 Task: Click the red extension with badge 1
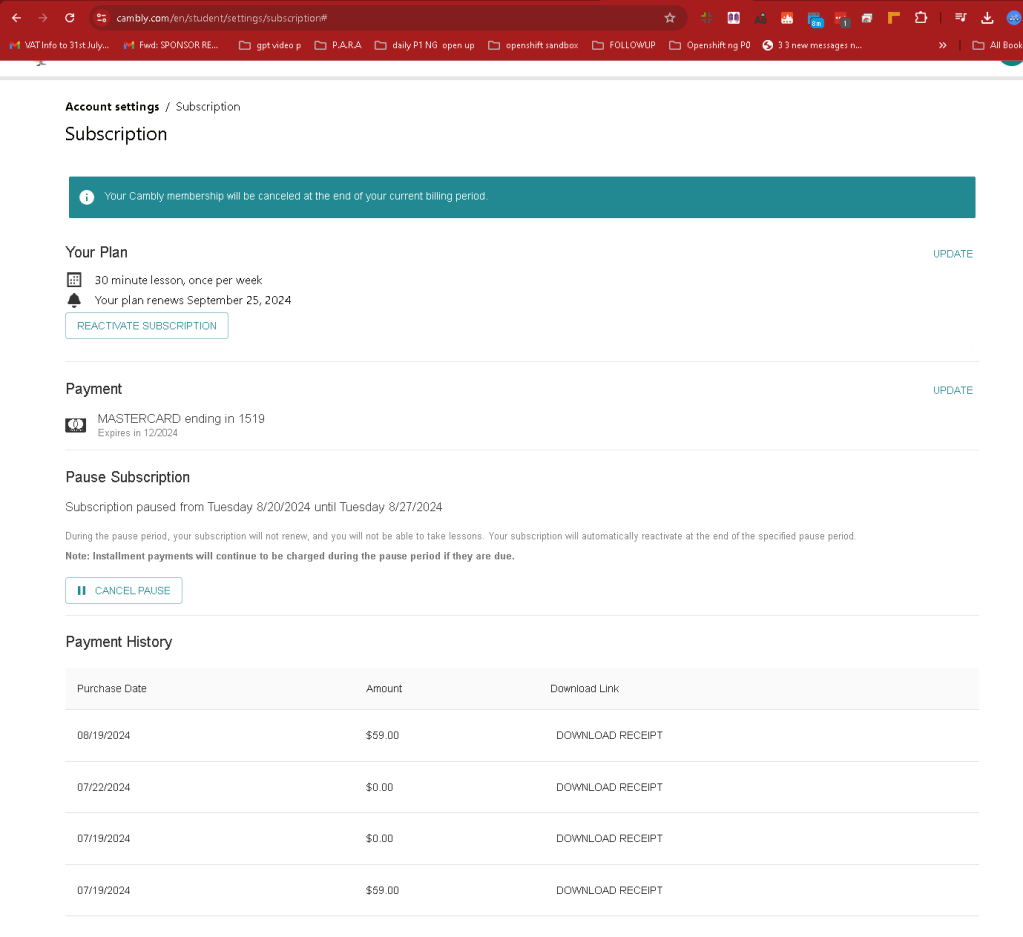[842, 20]
